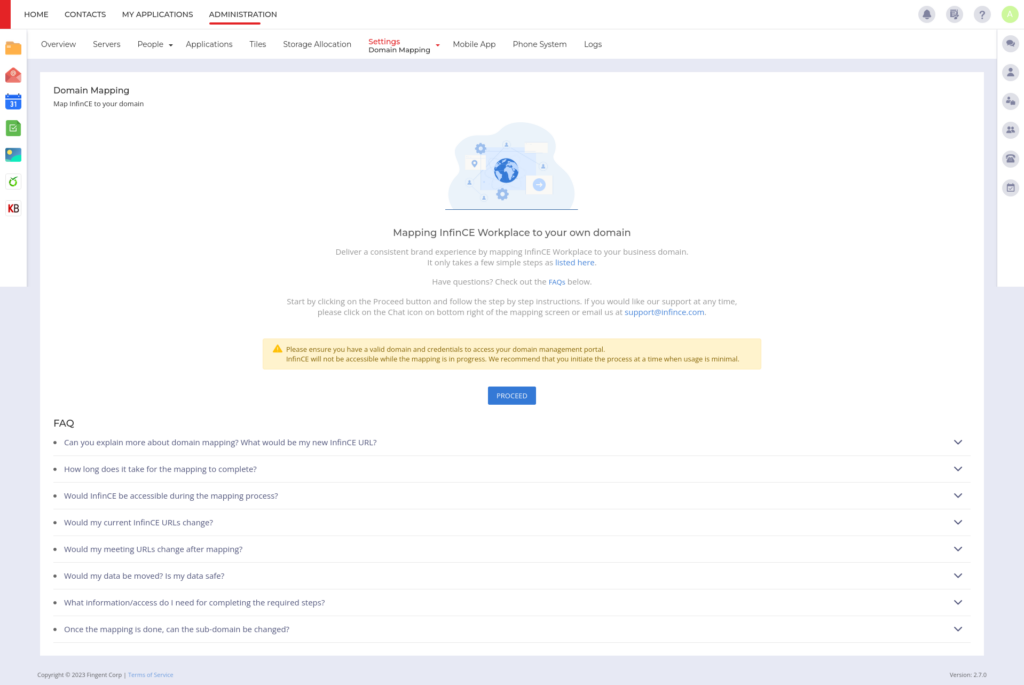Open MY APPLICATIONS menu
Screen dimensions: 1024x685
click(157, 14)
